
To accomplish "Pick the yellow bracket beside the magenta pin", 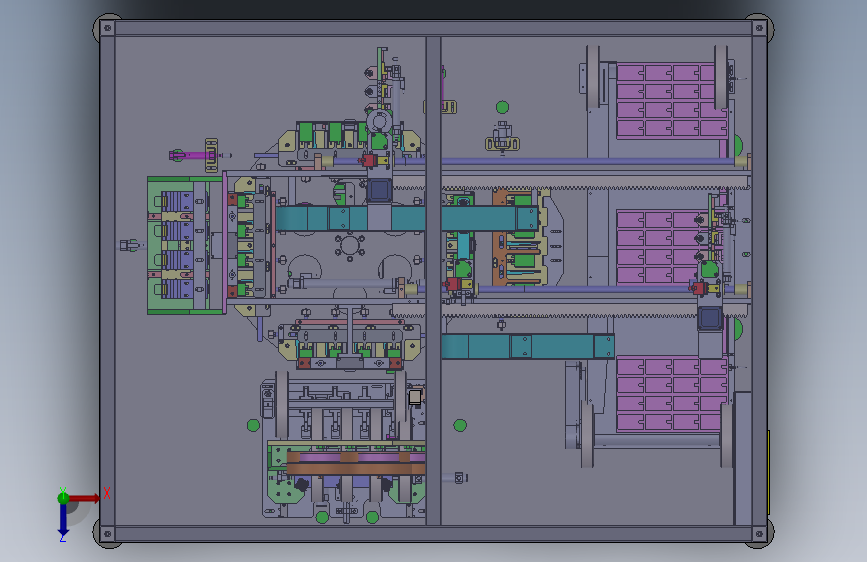I will click(211, 155).
